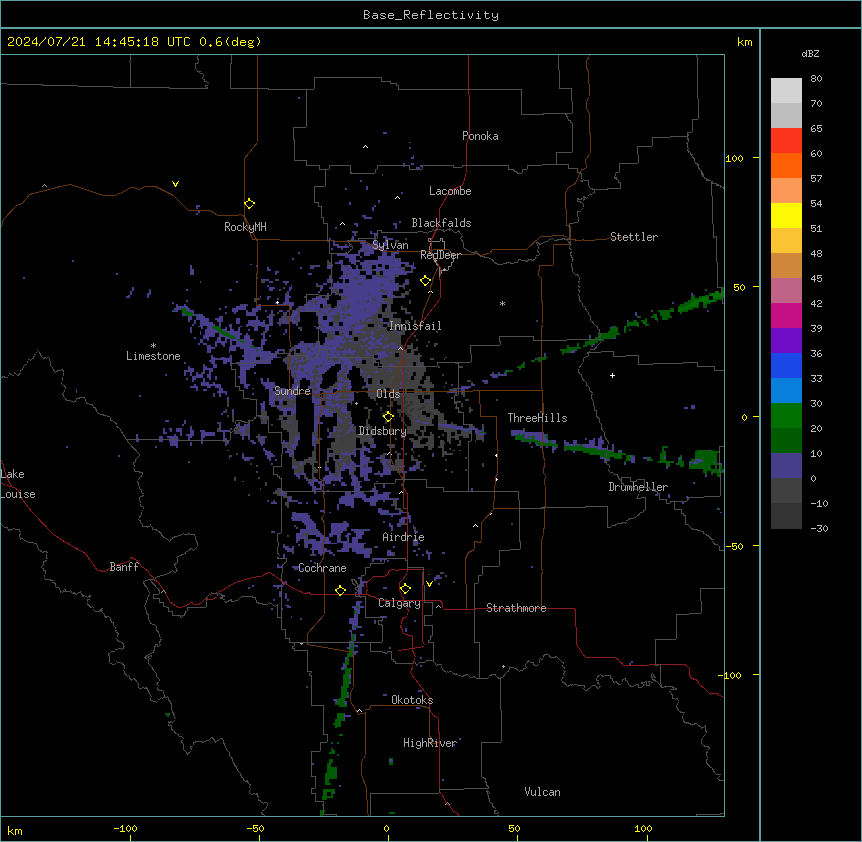Click the RockyMH town label
The height and width of the screenshot is (842, 862).
[x=245, y=227]
